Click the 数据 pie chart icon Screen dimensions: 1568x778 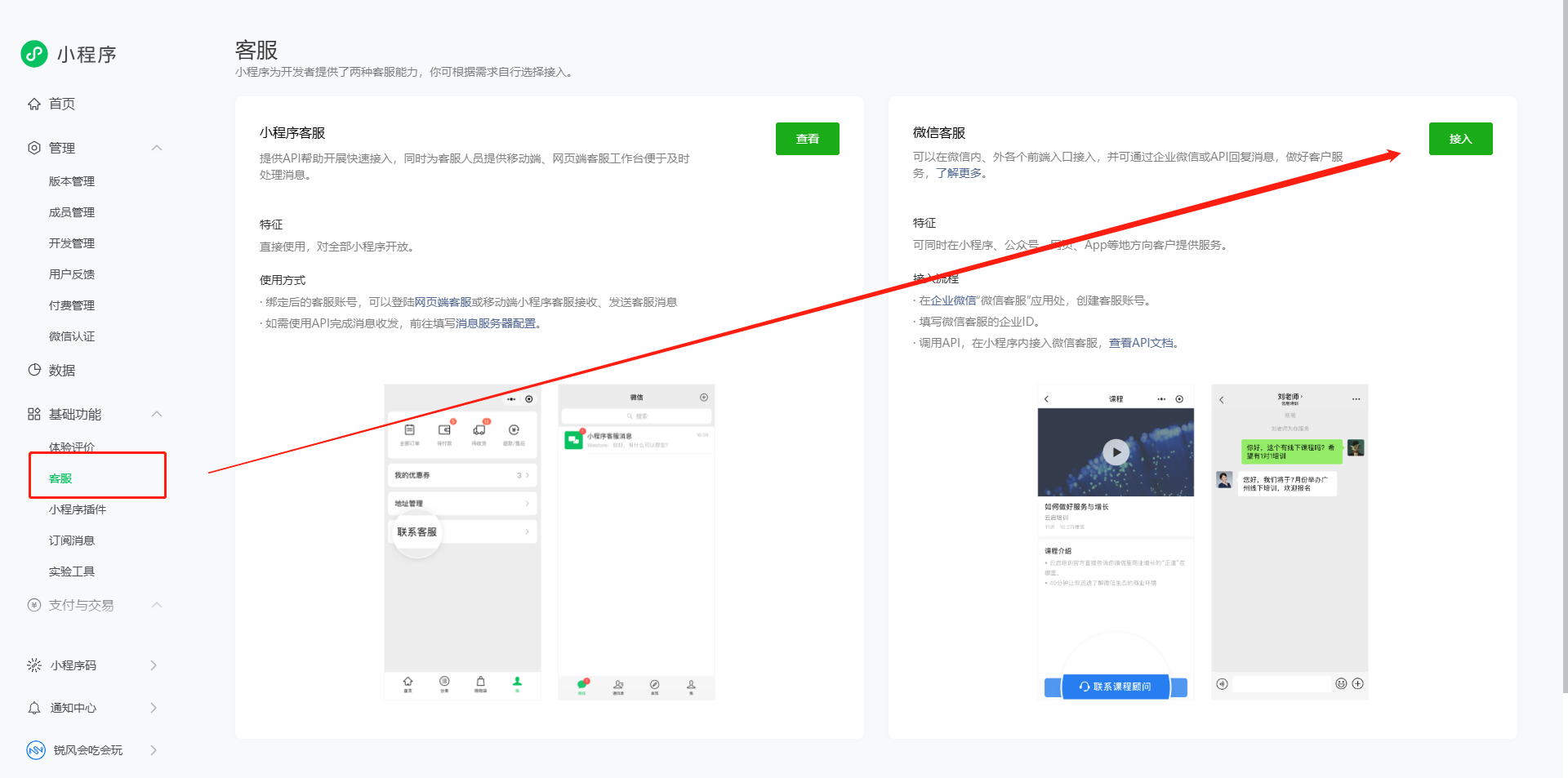click(x=34, y=370)
